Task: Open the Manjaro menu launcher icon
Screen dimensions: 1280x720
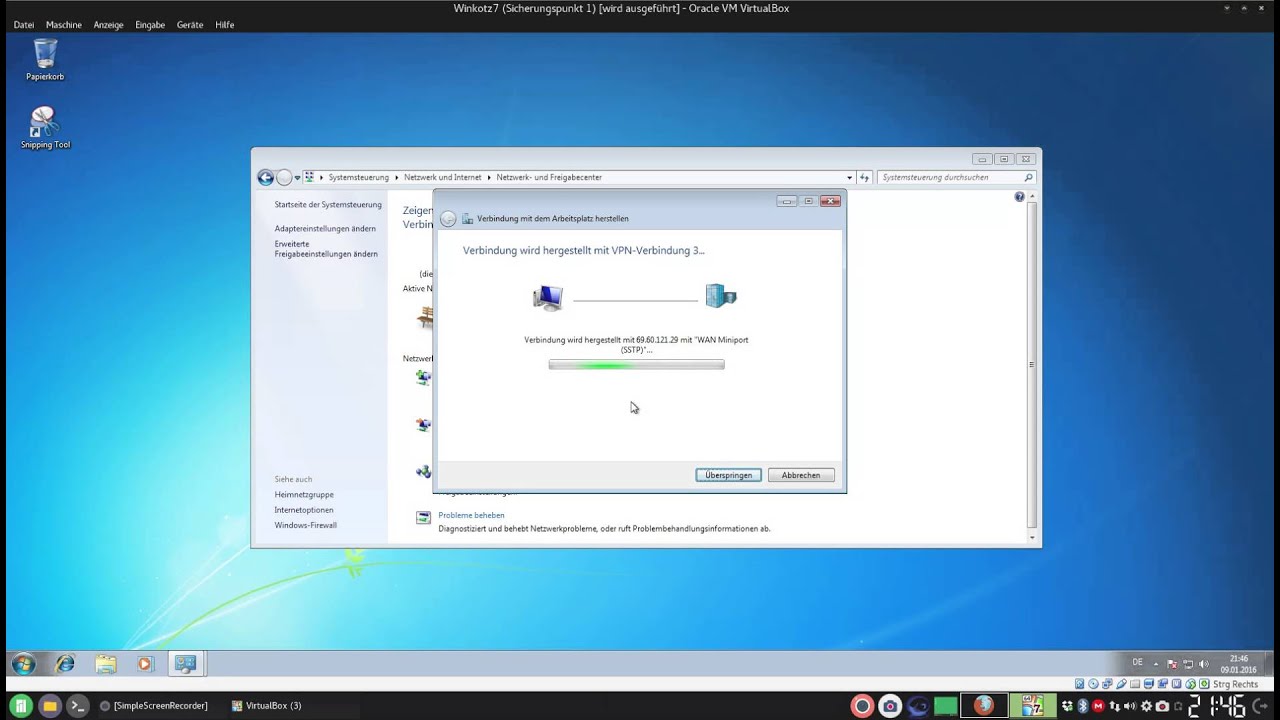Action: pyautogui.click(x=20, y=705)
